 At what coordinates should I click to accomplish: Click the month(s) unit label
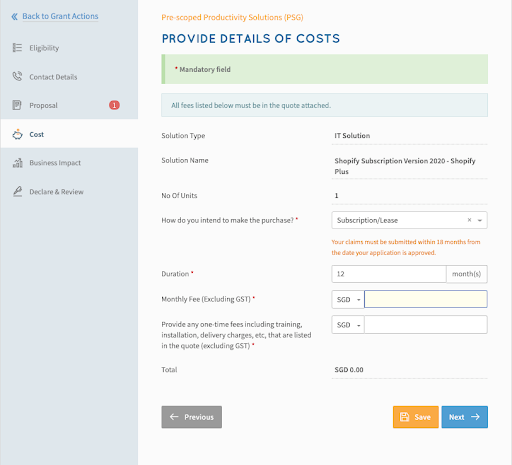pyautogui.click(x=467, y=274)
